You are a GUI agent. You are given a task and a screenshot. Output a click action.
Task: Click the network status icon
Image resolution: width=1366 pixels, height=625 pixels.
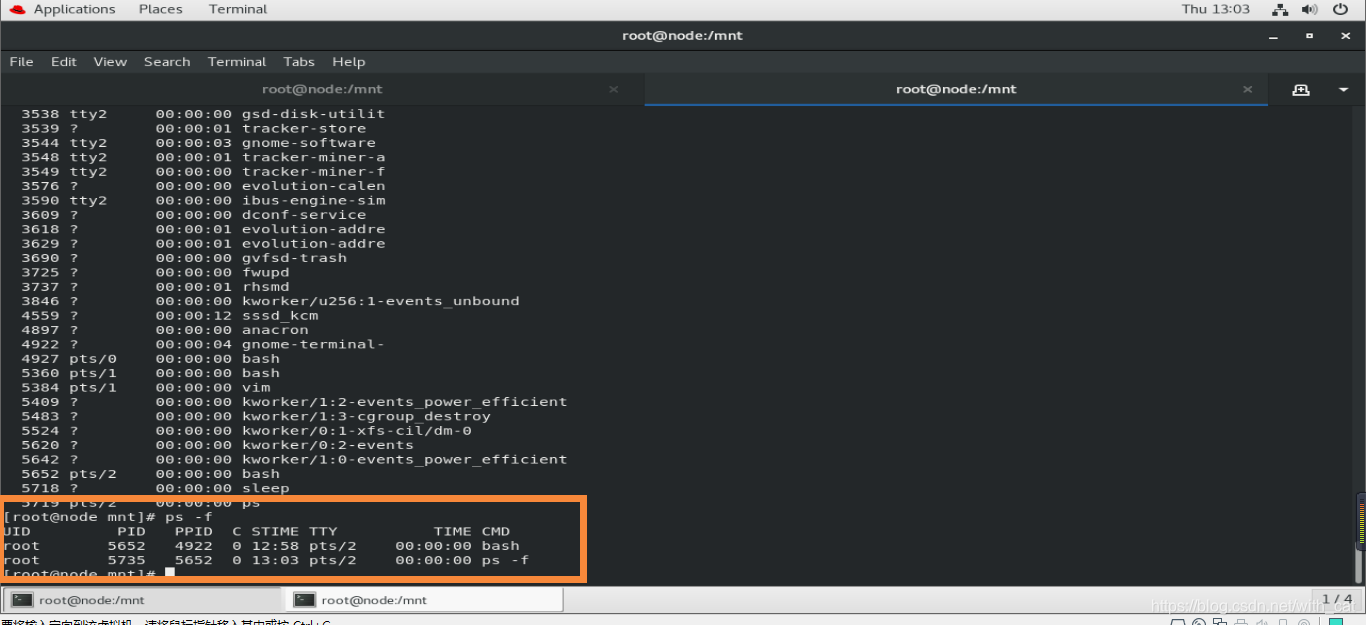[1280, 9]
